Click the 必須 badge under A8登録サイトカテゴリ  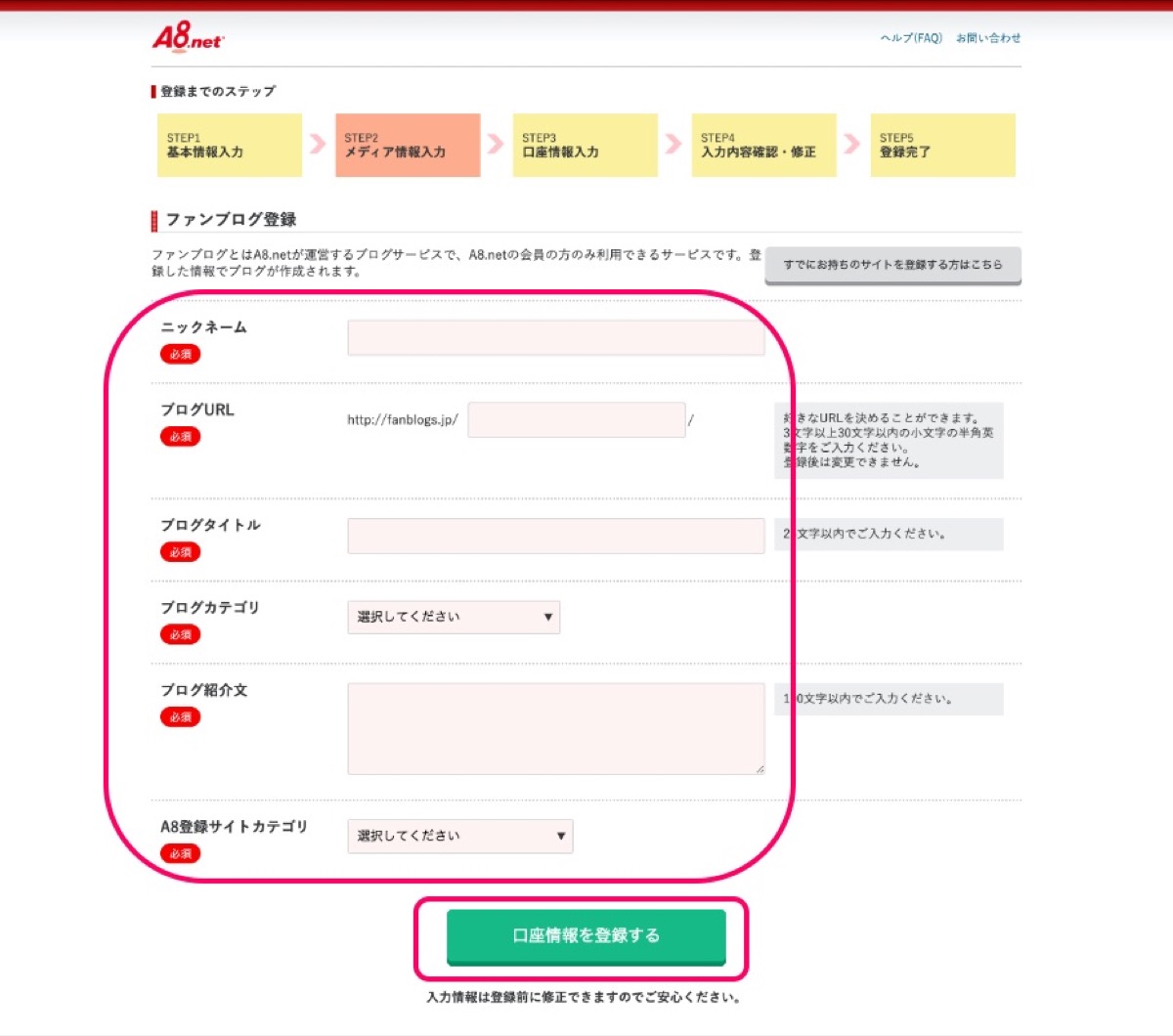point(181,853)
